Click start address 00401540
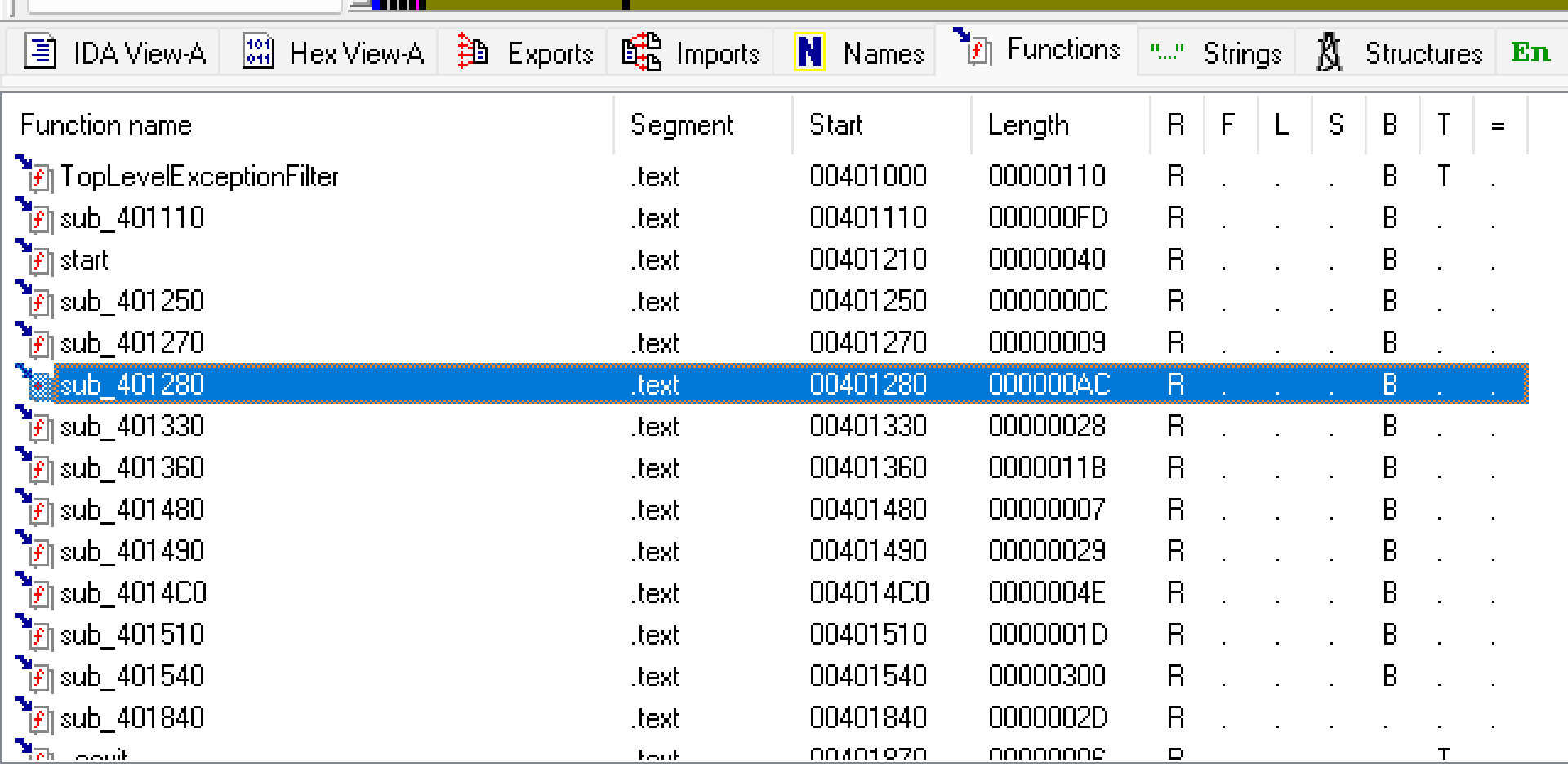 pyautogui.click(x=868, y=677)
